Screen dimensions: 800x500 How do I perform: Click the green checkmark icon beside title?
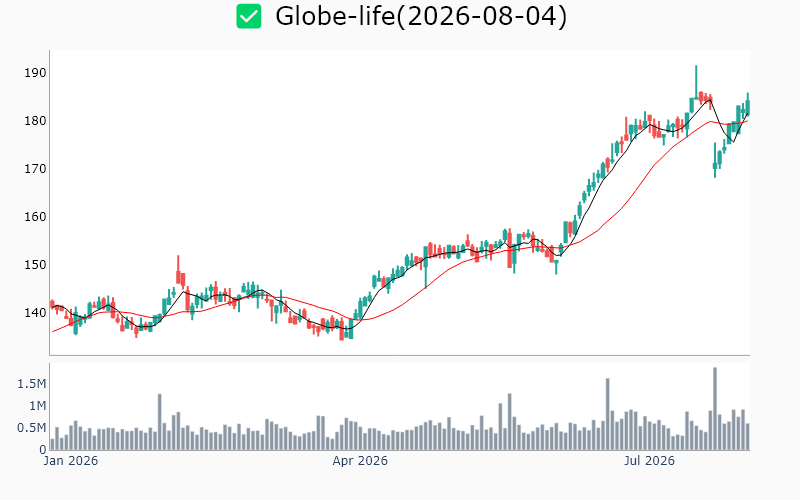248,16
